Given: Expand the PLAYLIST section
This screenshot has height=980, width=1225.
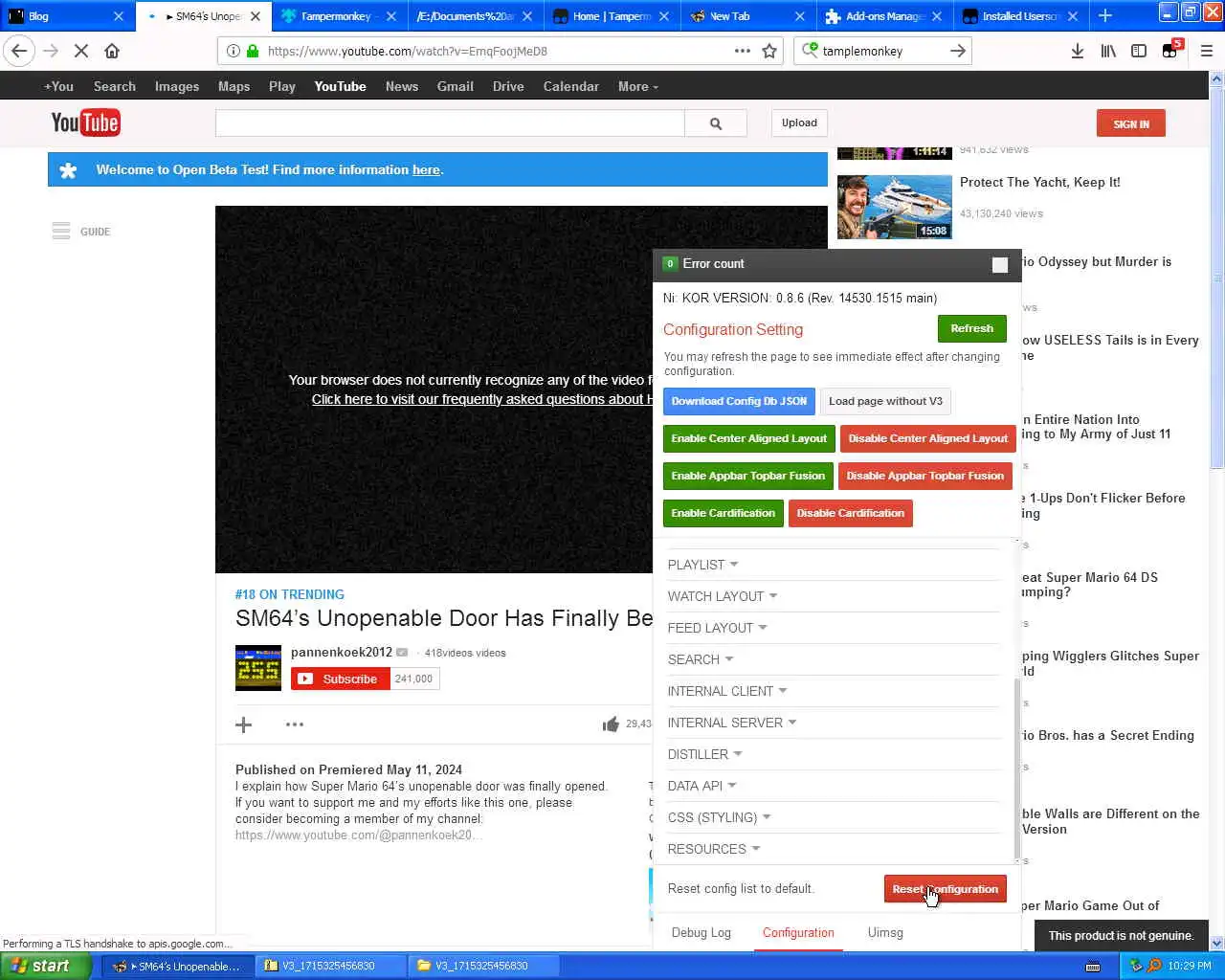Looking at the screenshot, I should click(x=703, y=565).
